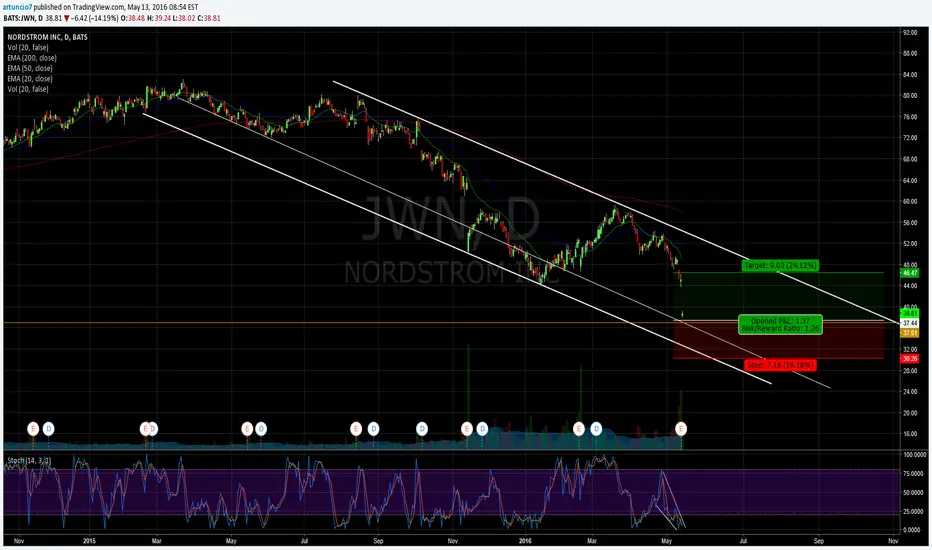Image resolution: width=932 pixels, height=550 pixels.
Task: Click the earnings E marker just before Mar 2016
Action: [578, 428]
